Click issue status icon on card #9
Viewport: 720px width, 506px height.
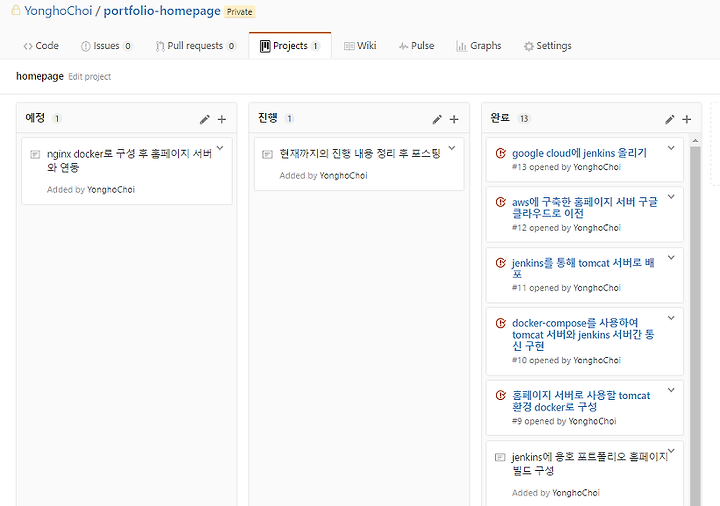501,395
